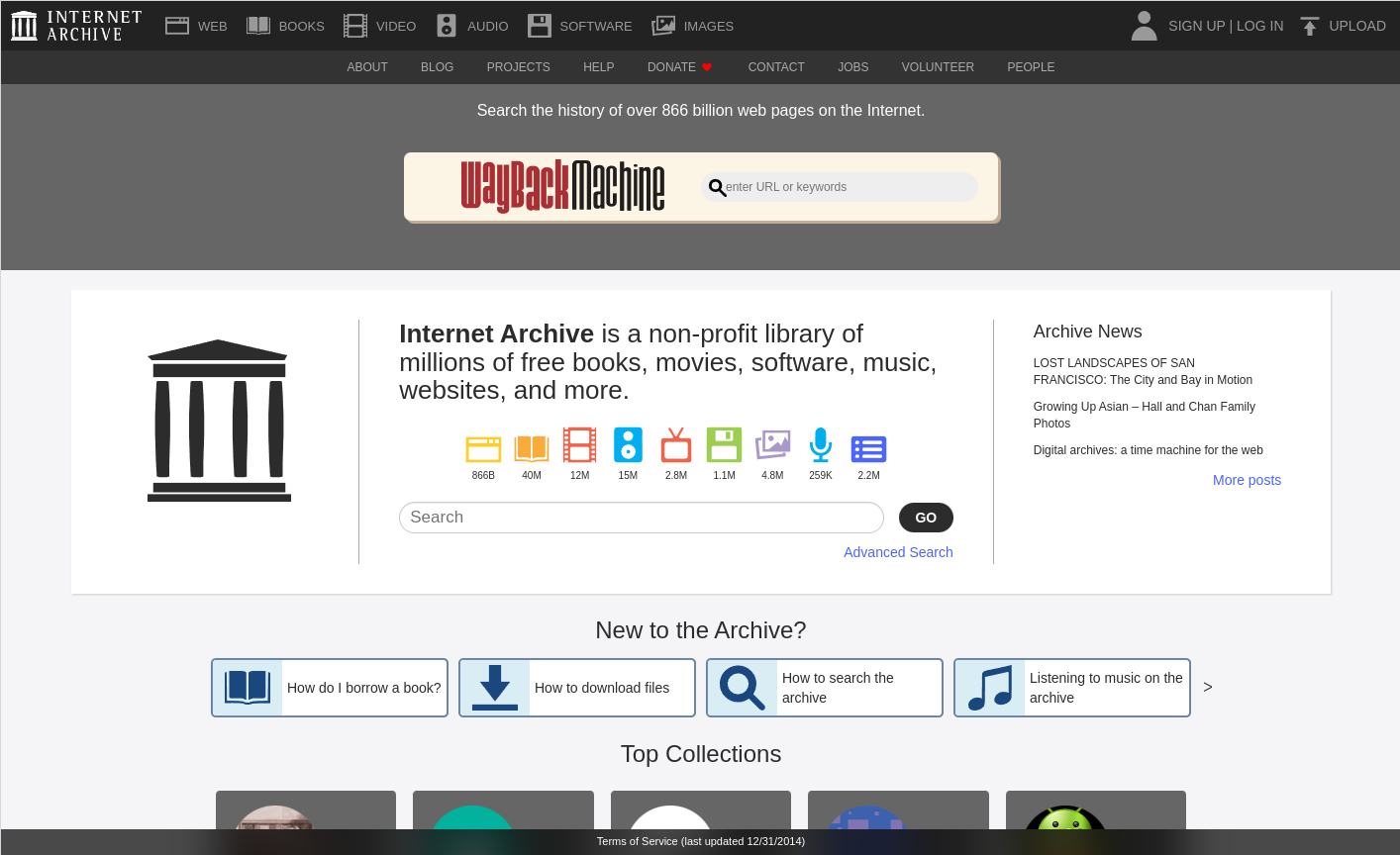Open the Advanced Search link

[898, 552]
